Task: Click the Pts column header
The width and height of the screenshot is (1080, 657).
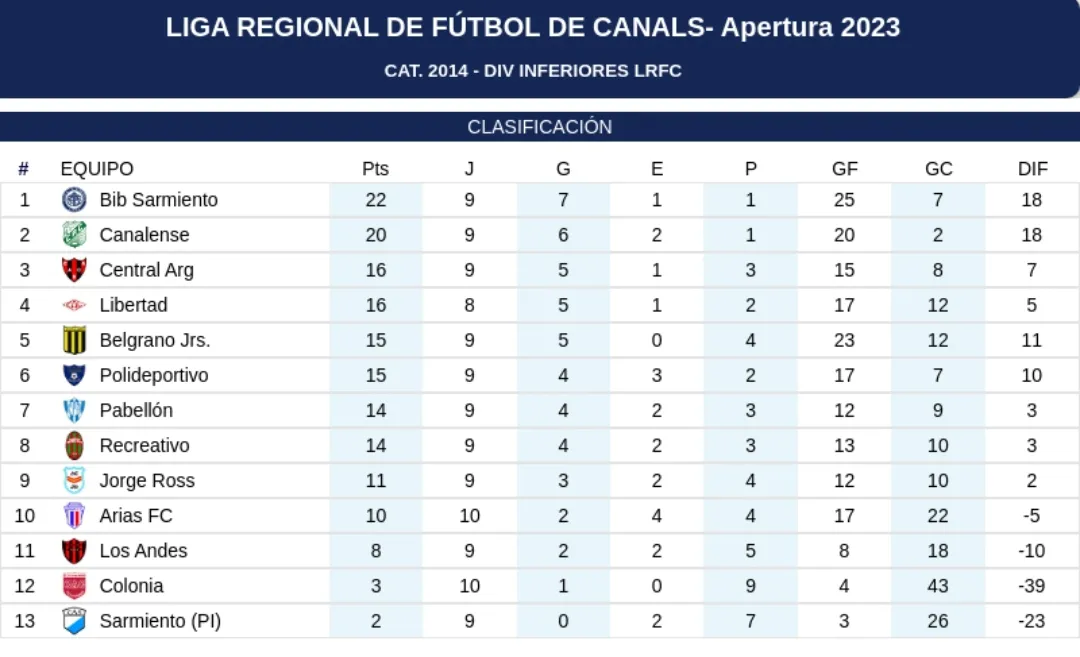Action: pos(375,169)
